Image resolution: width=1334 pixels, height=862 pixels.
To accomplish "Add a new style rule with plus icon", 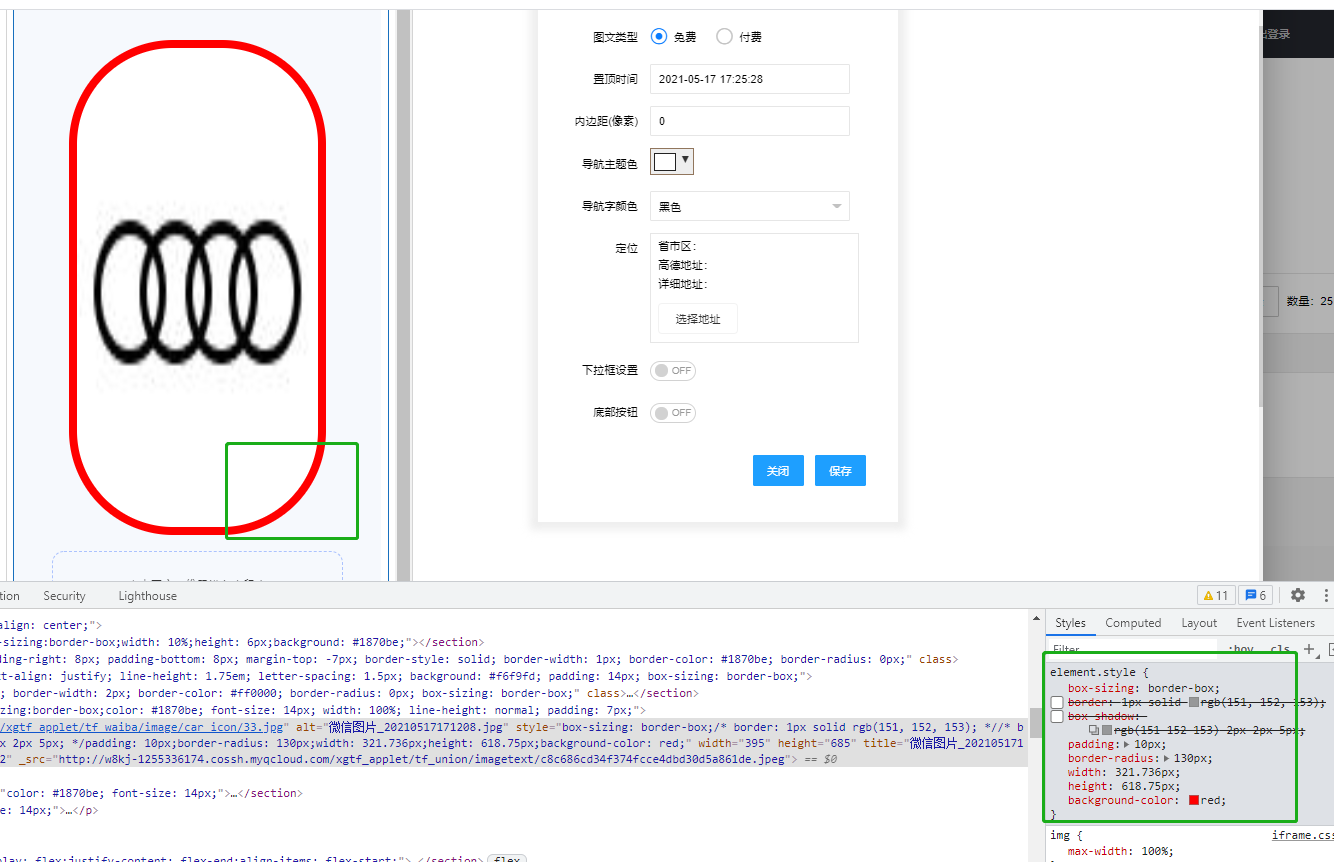I will click(x=1308, y=649).
